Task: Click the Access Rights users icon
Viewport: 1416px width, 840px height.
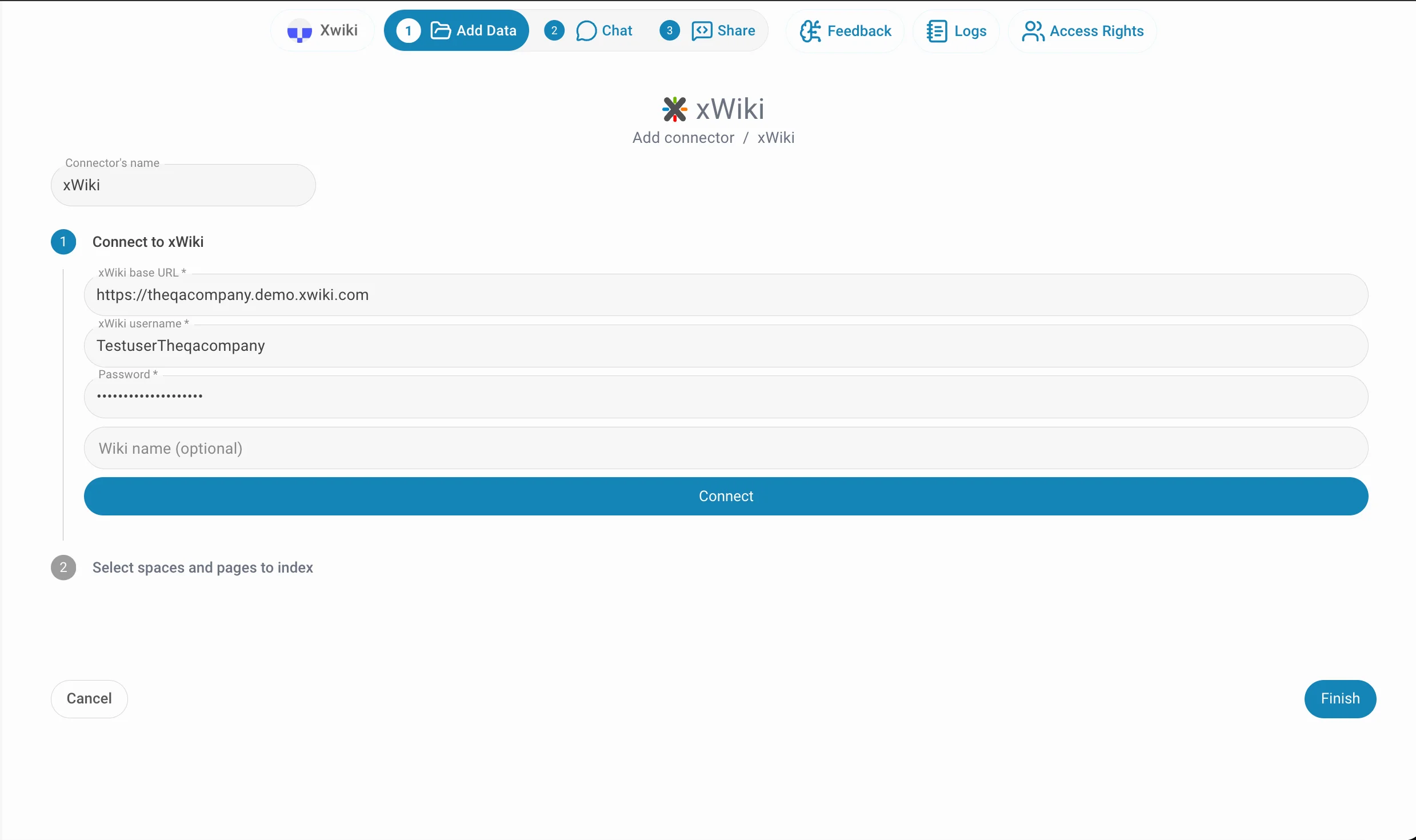Action: tap(1033, 31)
